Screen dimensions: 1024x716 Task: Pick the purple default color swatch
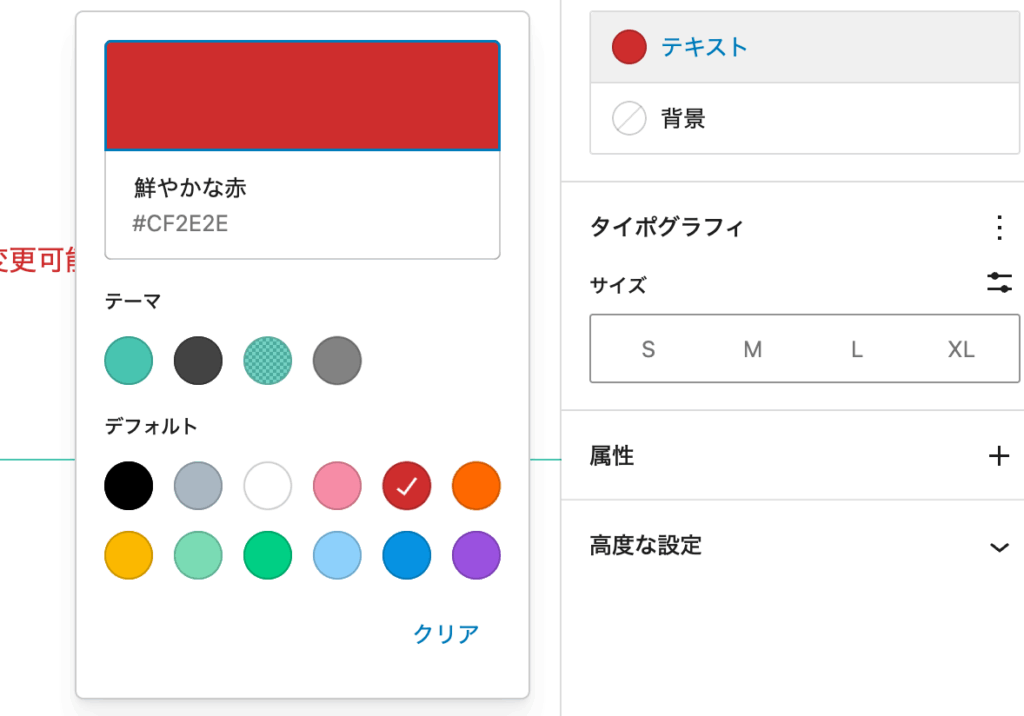(x=476, y=556)
